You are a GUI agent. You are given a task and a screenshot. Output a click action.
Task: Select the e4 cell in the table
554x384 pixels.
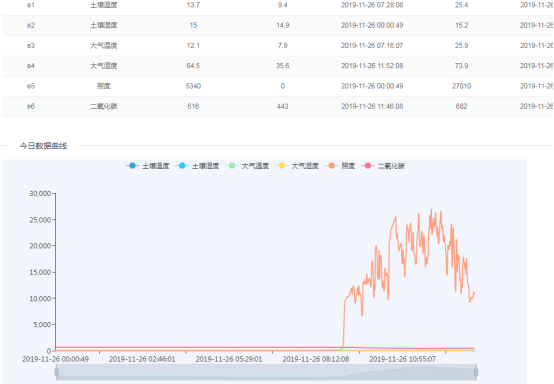(x=31, y=66)
